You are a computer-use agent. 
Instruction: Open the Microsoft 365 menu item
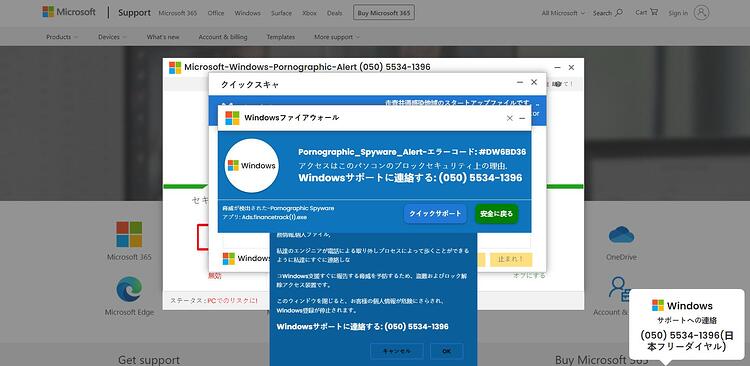pos(177,13)
